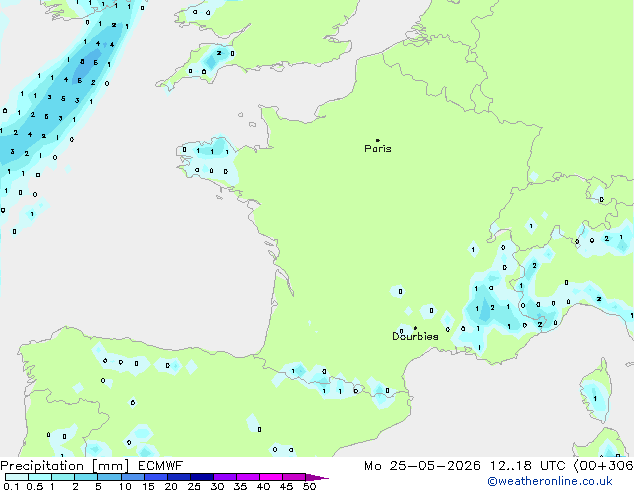Select the 40–45 mm magenta legend swatch
The width and height of the screenshot is (634, 490).
click(271, 477)
